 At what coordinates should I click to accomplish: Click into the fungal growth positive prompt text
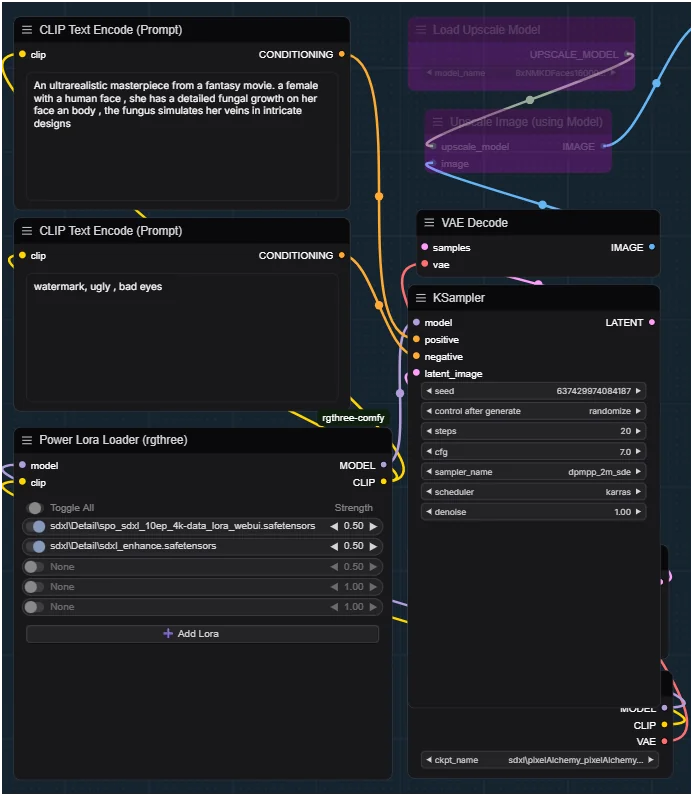[x=182, y=136]
